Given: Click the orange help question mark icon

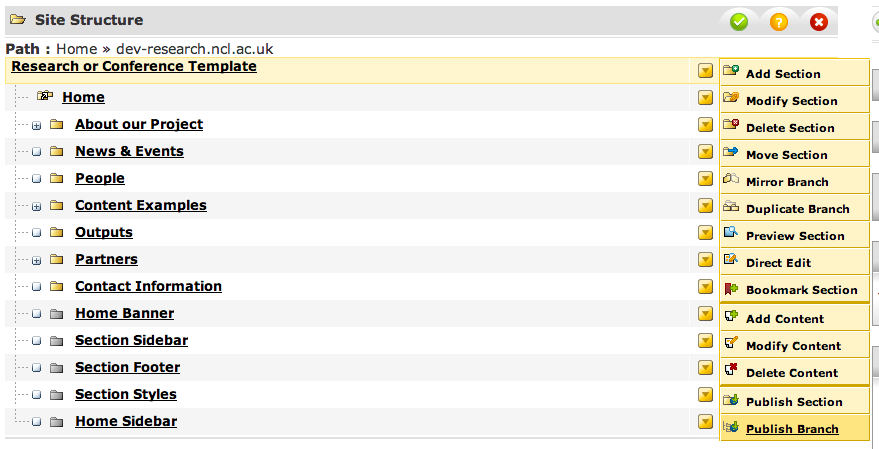Looking at the screenshot, I should pos(779,21).
